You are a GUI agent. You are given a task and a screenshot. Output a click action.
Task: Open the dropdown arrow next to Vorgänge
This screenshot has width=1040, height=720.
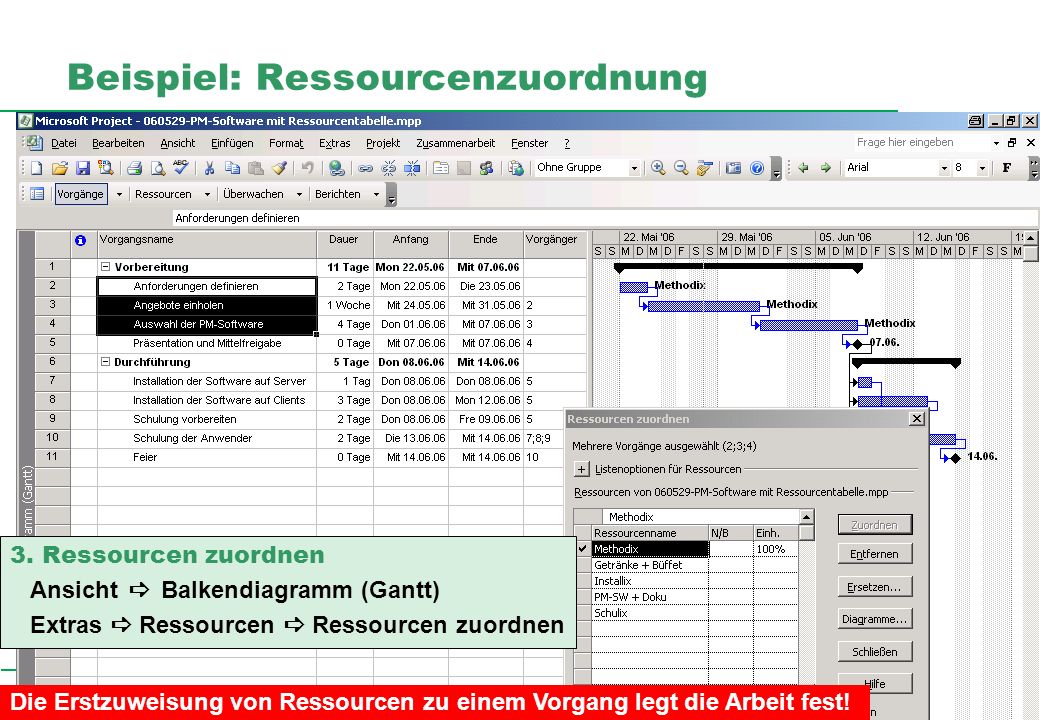[119, 194]
